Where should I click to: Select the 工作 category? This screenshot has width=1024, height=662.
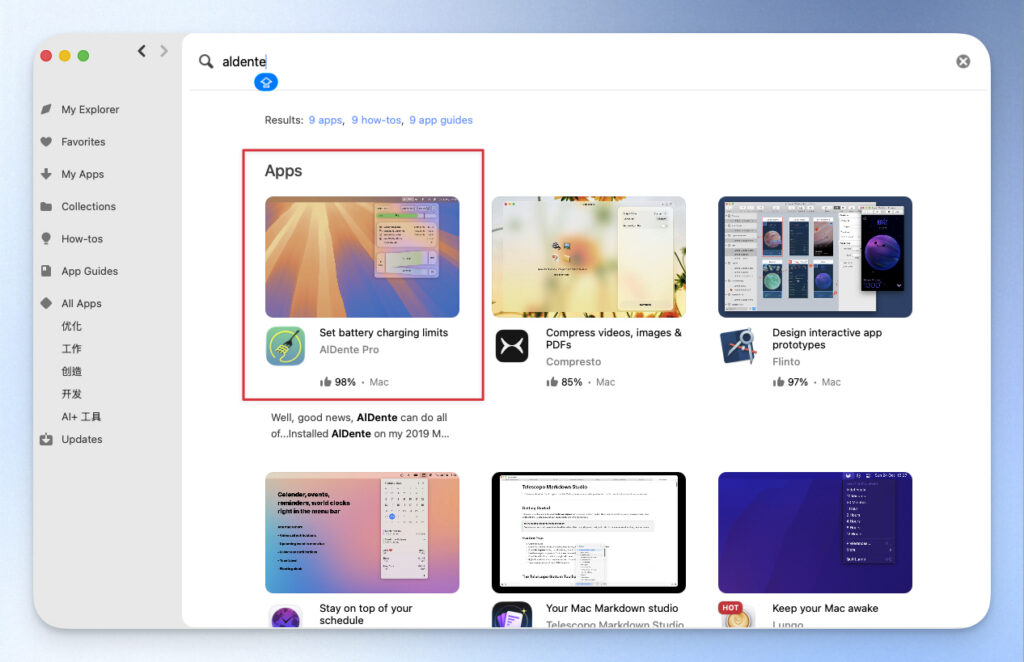point(72,349)
